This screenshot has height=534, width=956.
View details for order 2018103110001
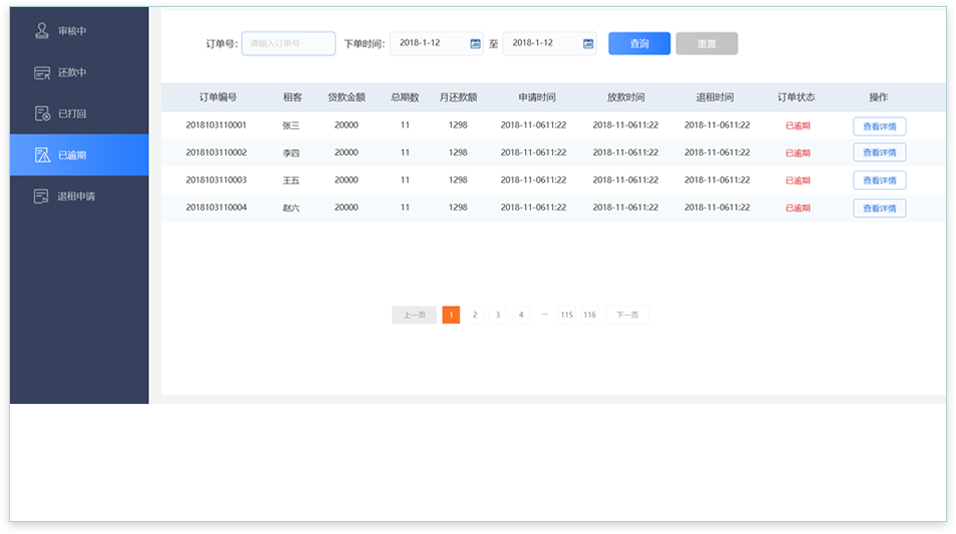click(x=879, y=126)
